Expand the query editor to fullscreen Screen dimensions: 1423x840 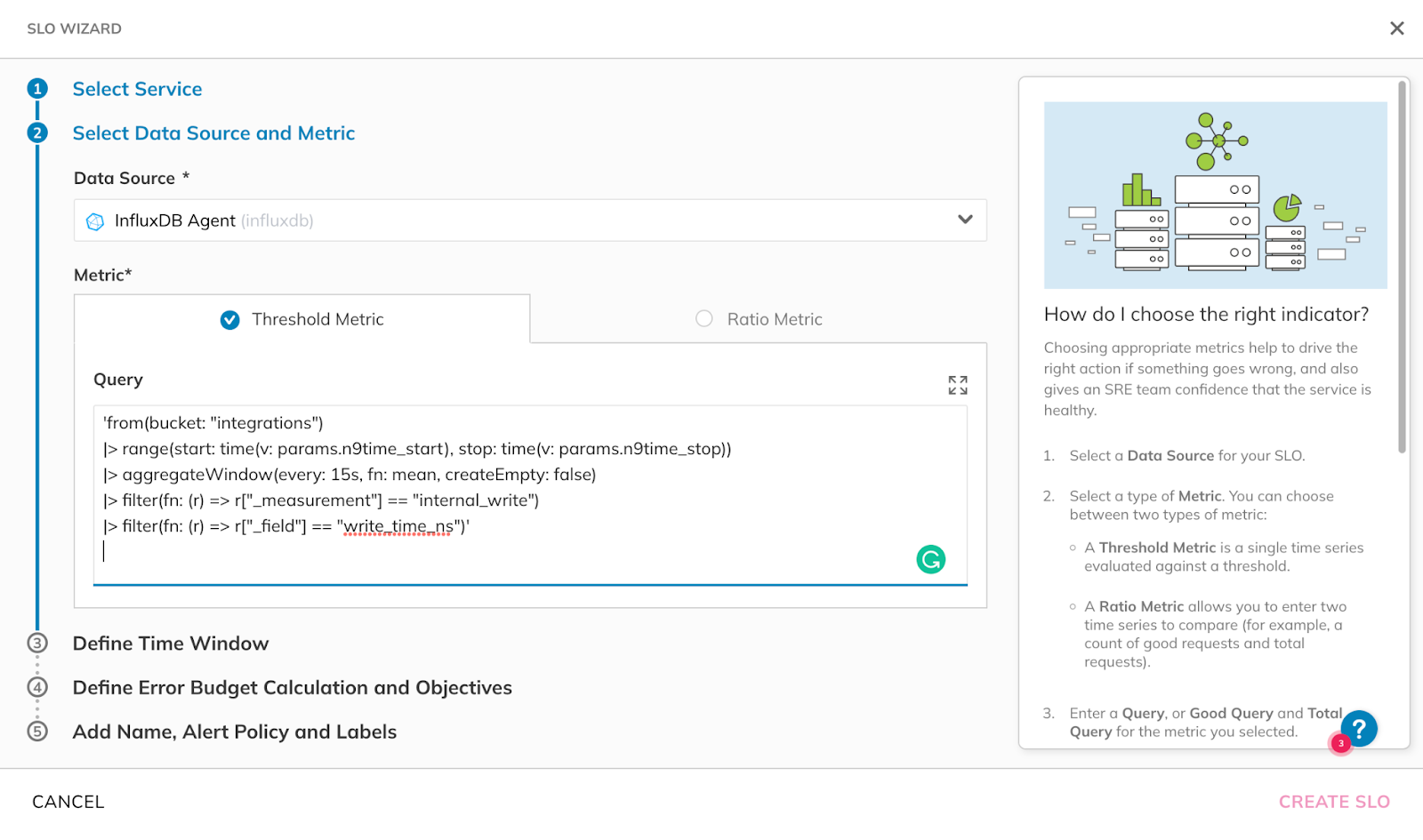pos(958,385)
